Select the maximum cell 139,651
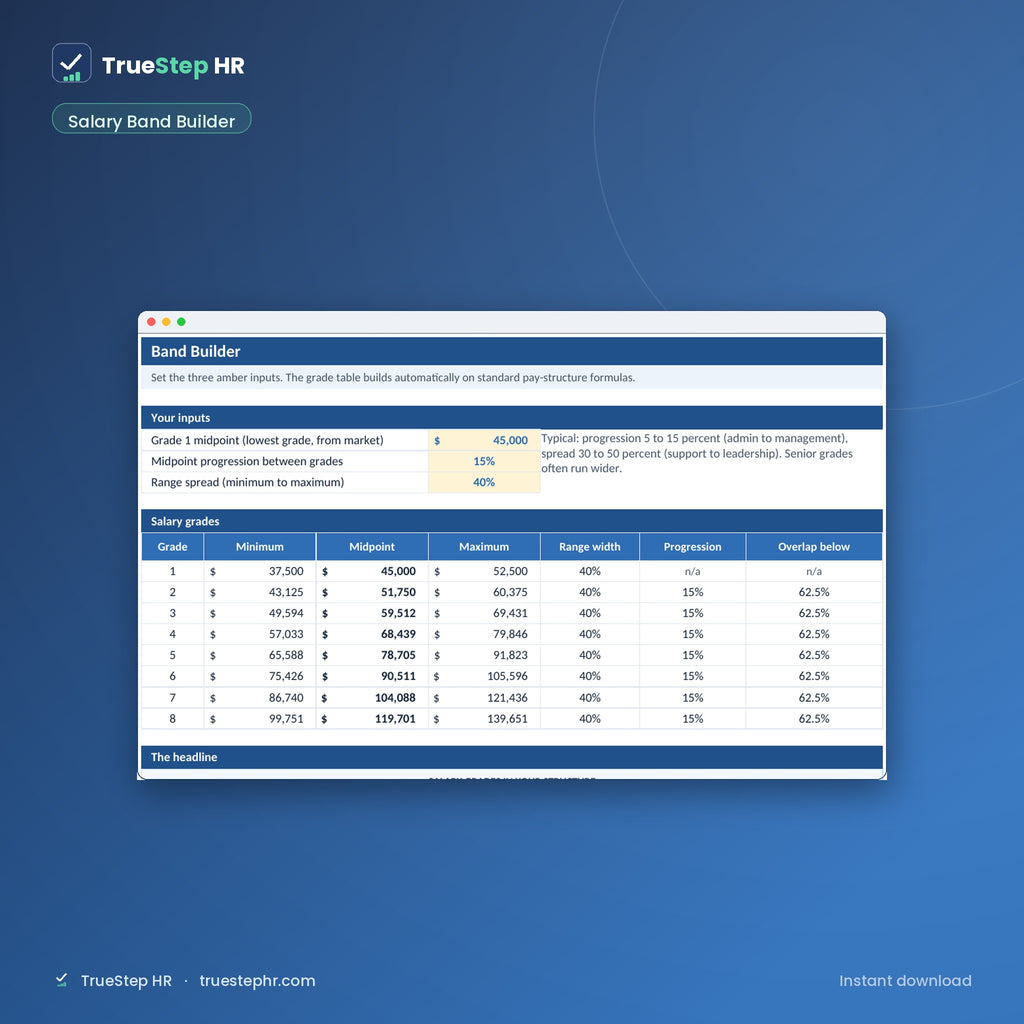 pos(484,718)
